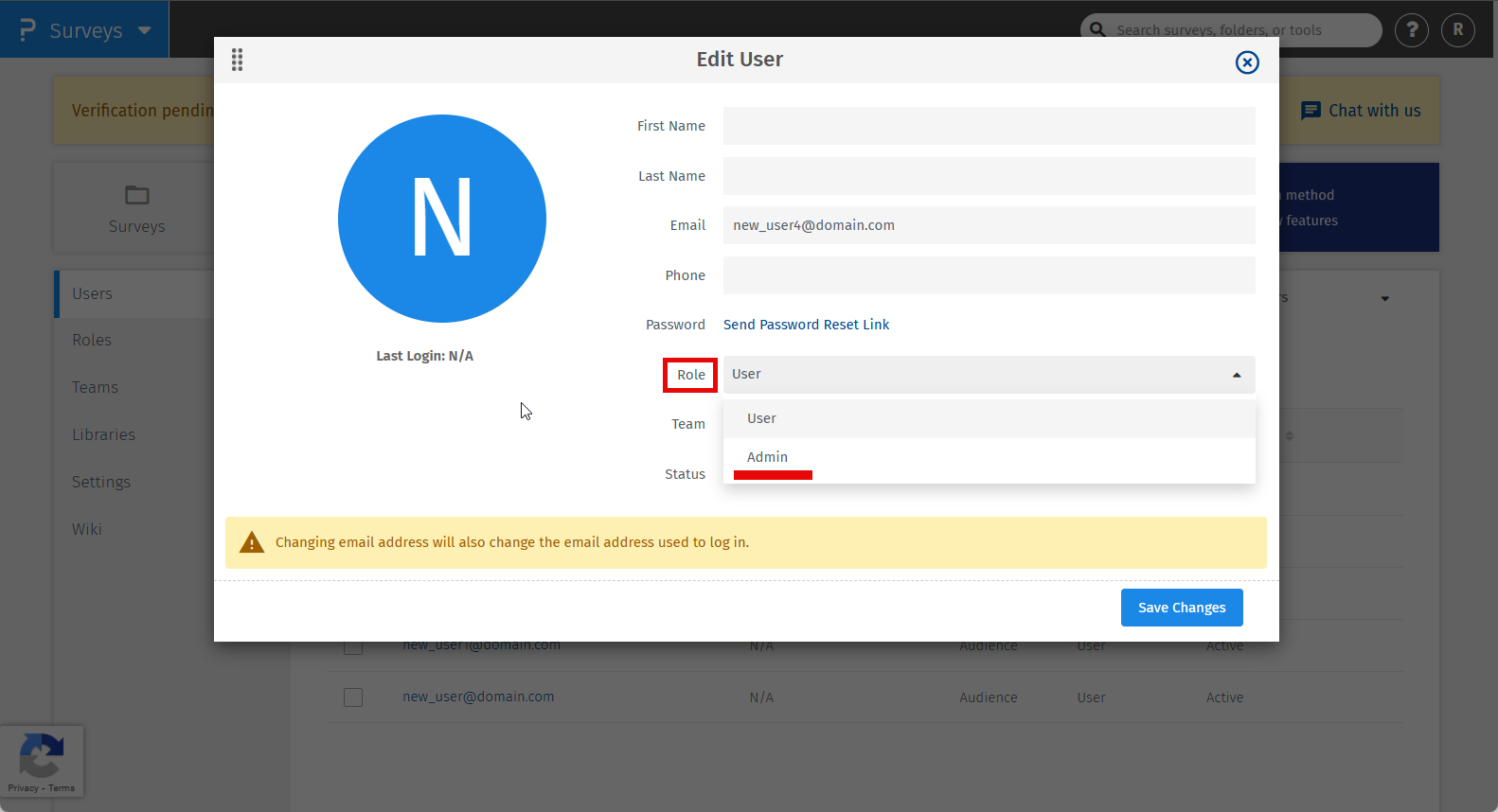
Task: Click the search magnifier icon
Action: pos(1097,30)
